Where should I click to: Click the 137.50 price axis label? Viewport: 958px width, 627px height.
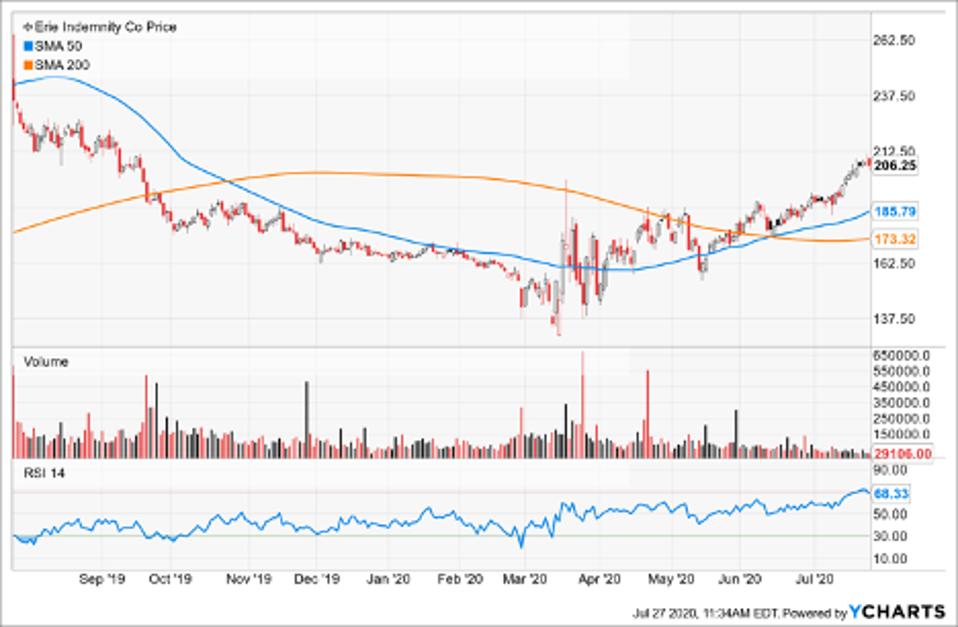[x=894, y=319]
